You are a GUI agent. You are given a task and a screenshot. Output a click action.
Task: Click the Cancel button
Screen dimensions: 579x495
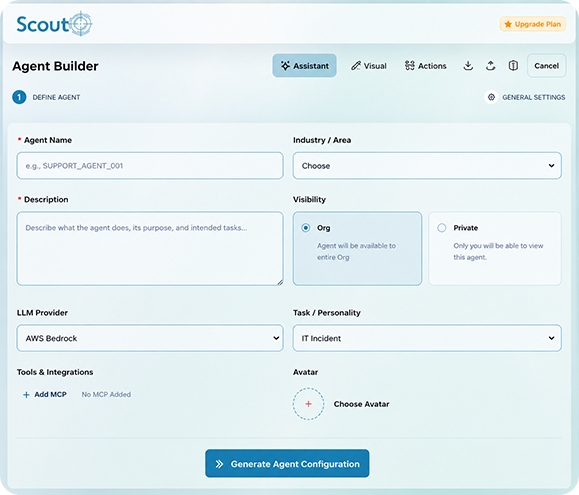pyautogui.click(x=547, y=66)
